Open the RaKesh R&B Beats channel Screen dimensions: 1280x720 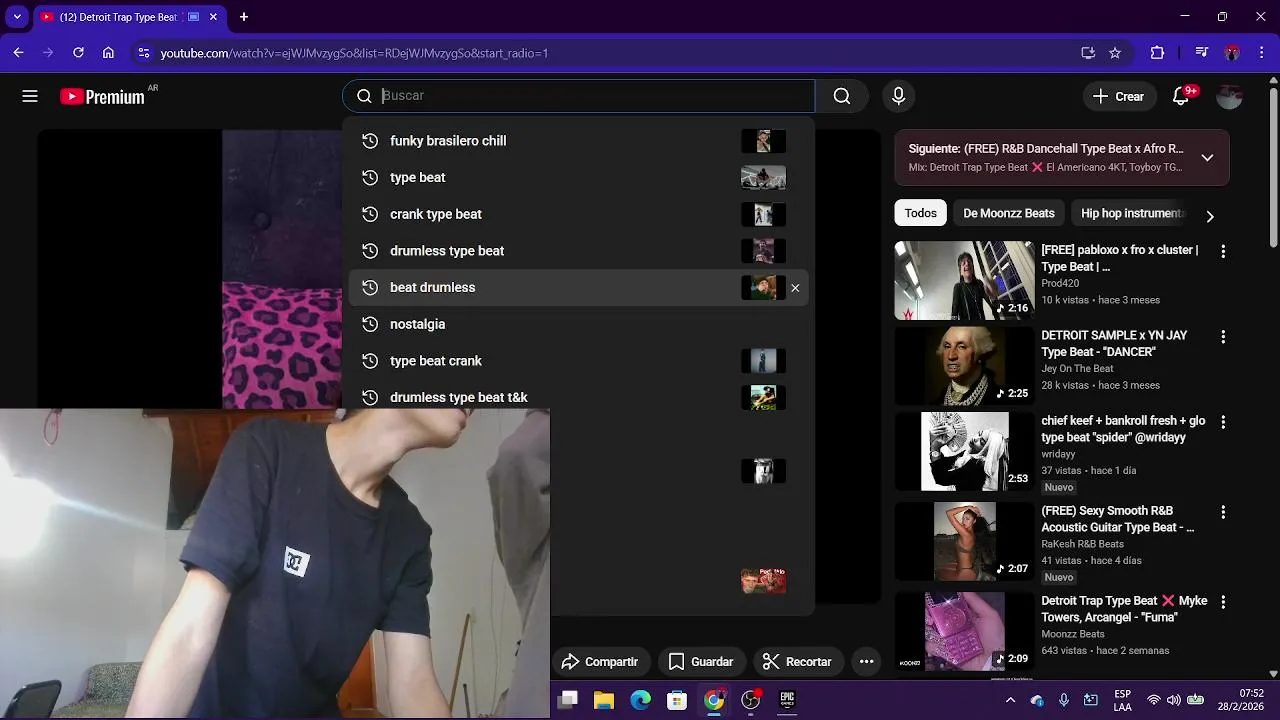(x=1082, y=544)
